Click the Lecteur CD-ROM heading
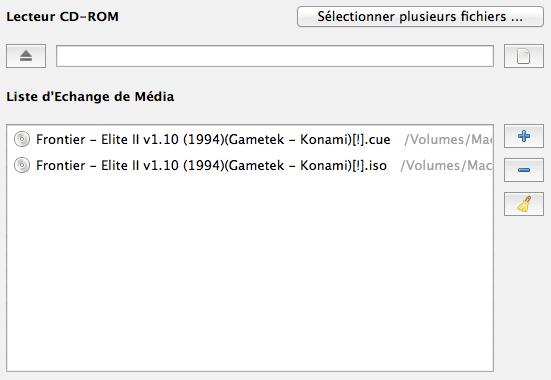Image resolution: width=551 pixels, height=380 pixels. [63, 17]
